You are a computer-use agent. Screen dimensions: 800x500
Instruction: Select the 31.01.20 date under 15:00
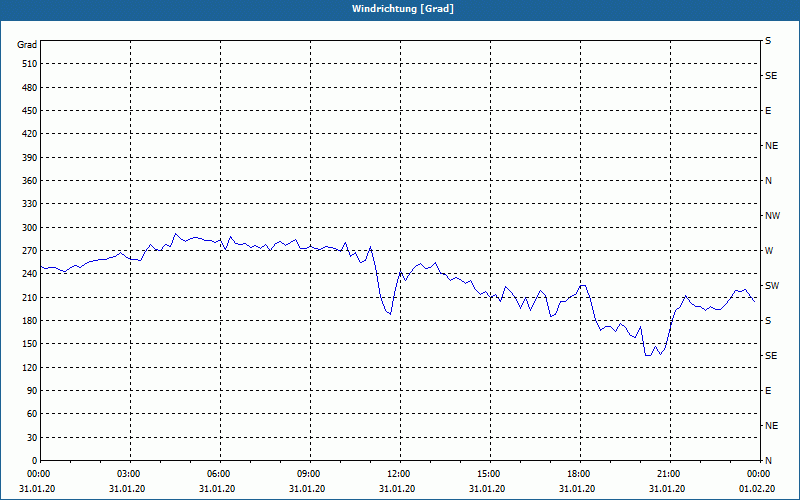point(487,489)
